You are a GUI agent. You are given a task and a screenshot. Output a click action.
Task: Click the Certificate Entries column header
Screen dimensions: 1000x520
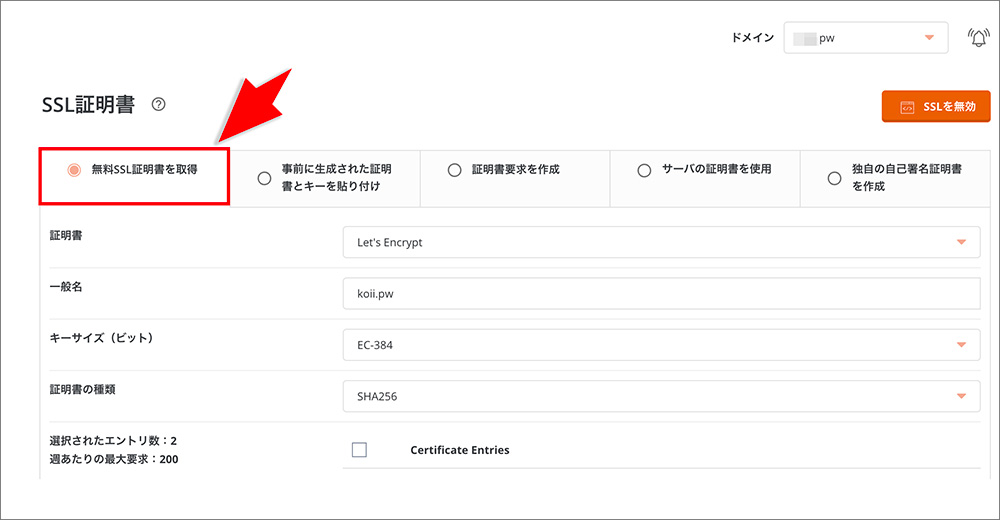coord(460,450)
